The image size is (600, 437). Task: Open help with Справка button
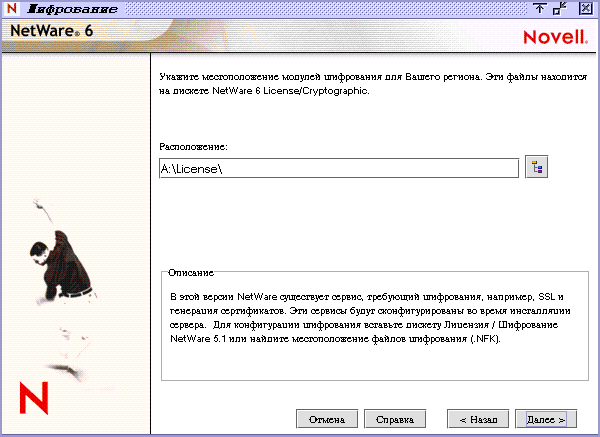395,419
